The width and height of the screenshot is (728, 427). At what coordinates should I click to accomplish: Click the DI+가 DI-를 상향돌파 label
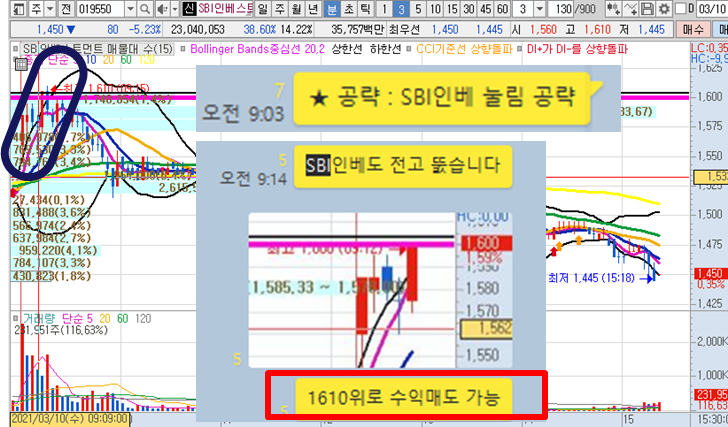coord(577,48)
